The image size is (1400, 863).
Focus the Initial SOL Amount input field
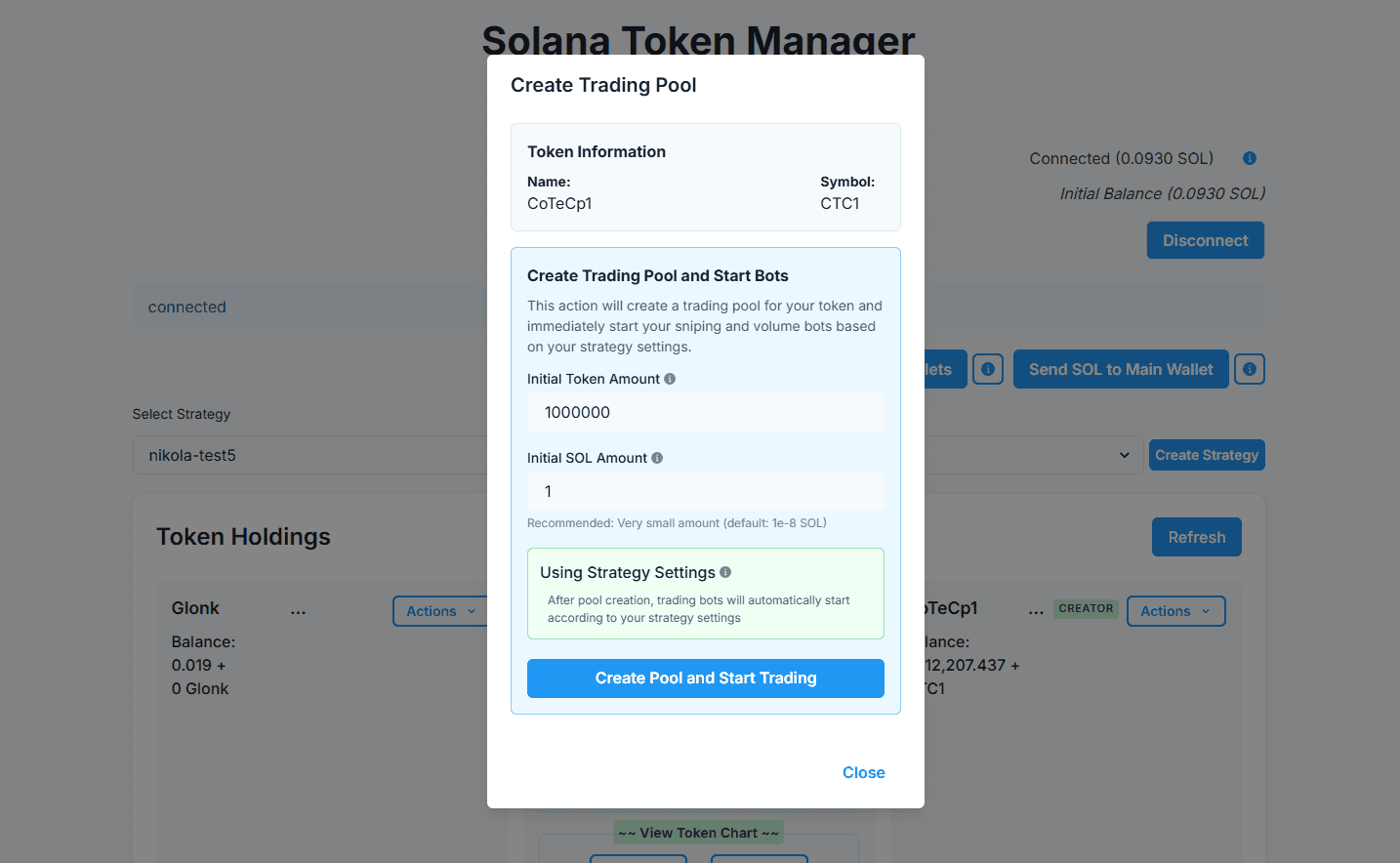tap(705, 491)
